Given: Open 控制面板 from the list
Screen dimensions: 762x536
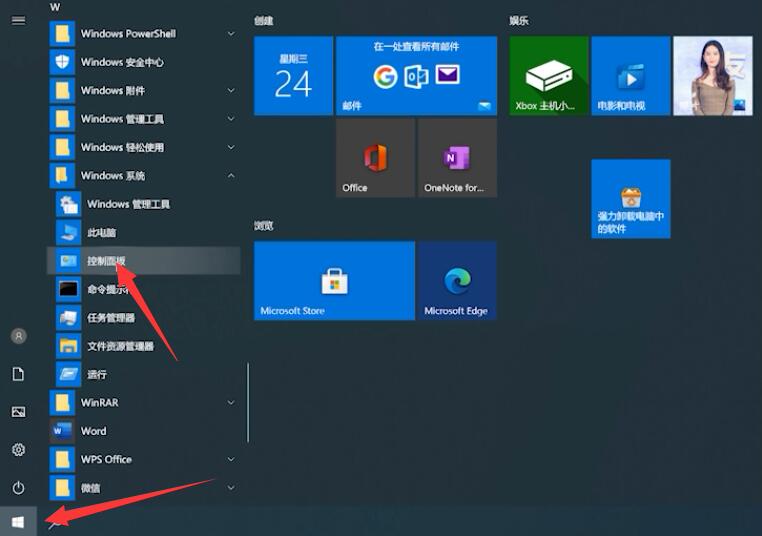Looking at the screenshot, I should [144, 261].
